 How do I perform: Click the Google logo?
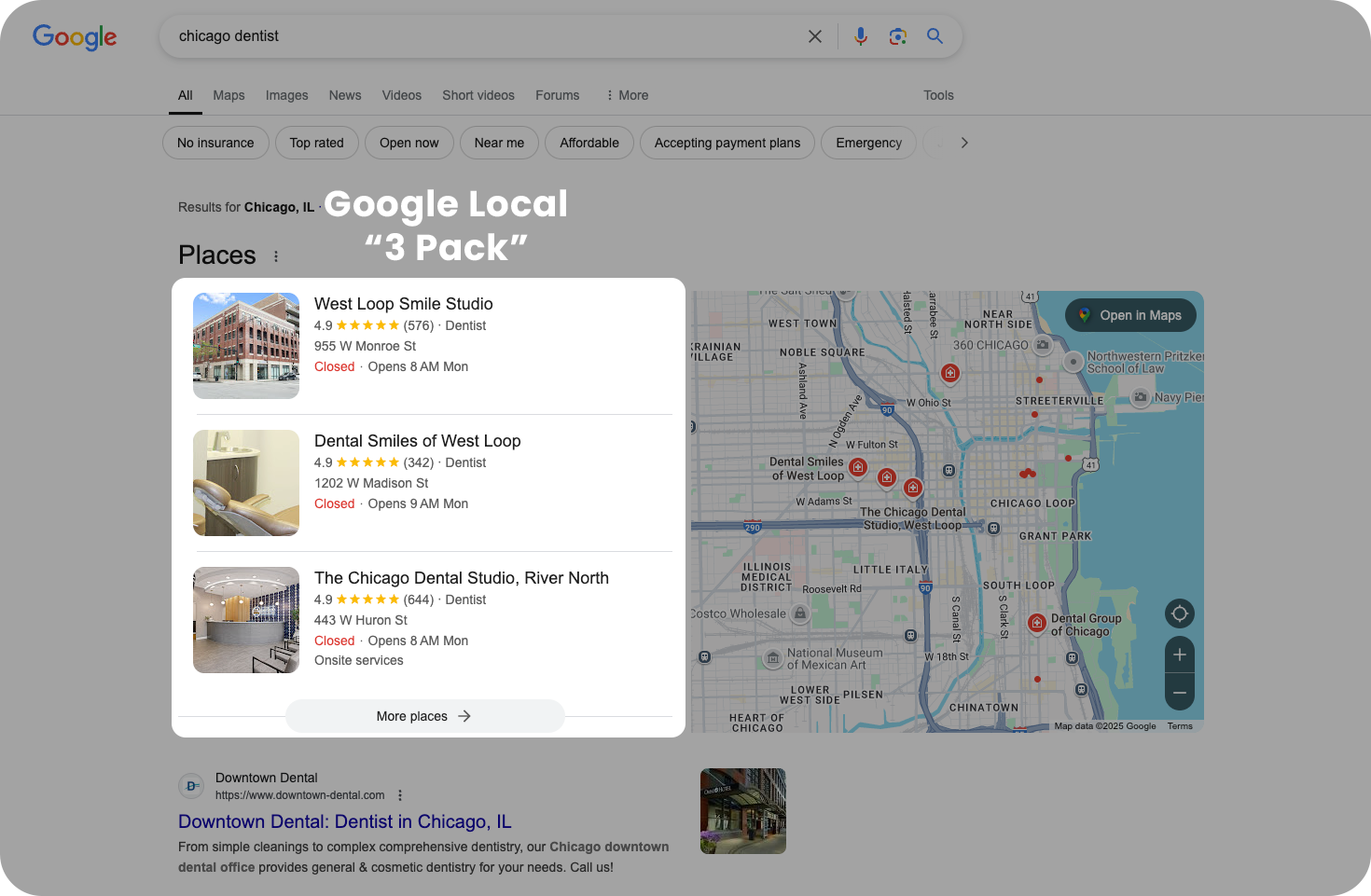coord(75,36)
